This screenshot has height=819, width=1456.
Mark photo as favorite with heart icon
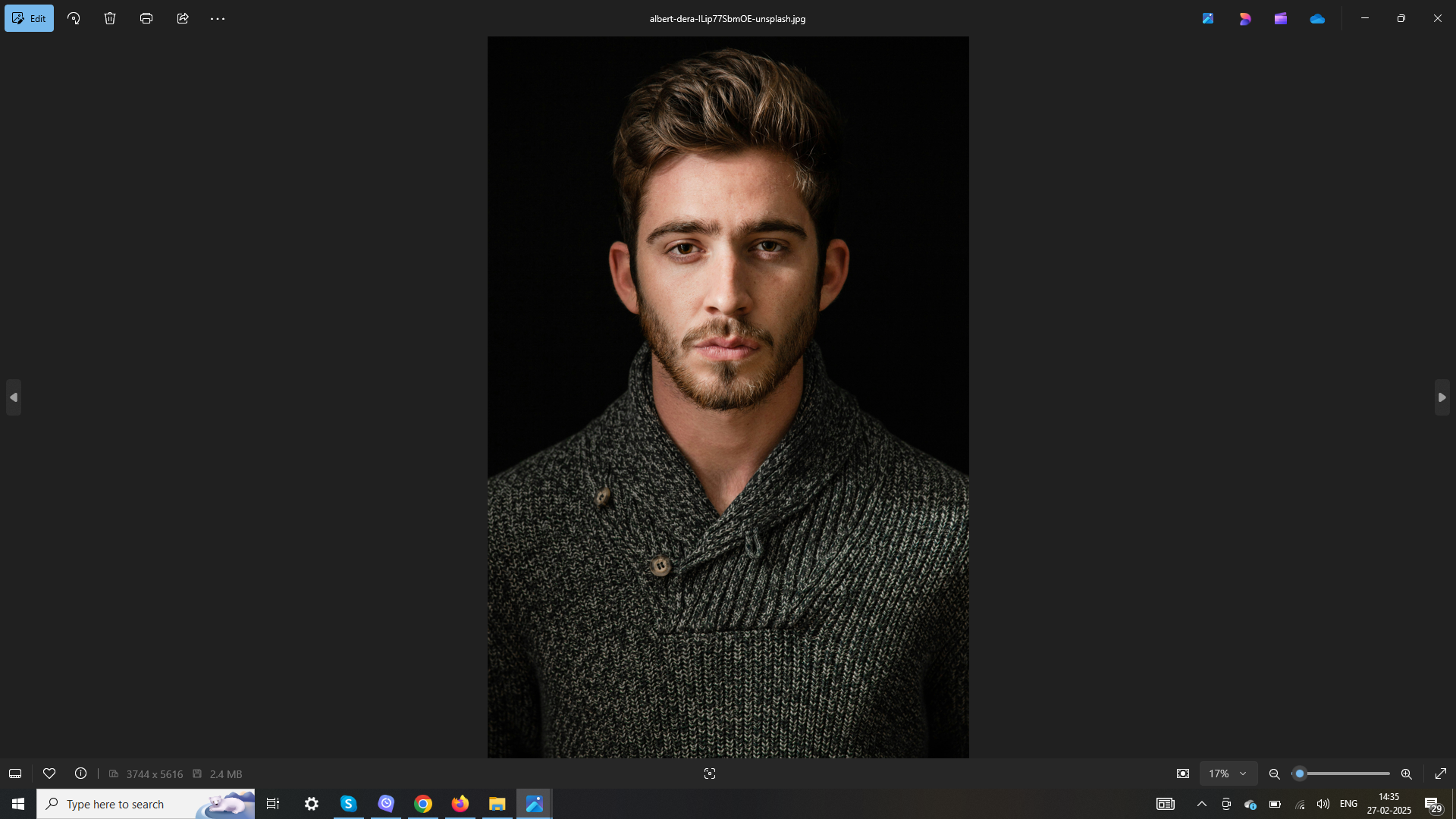tap(49, 773)
